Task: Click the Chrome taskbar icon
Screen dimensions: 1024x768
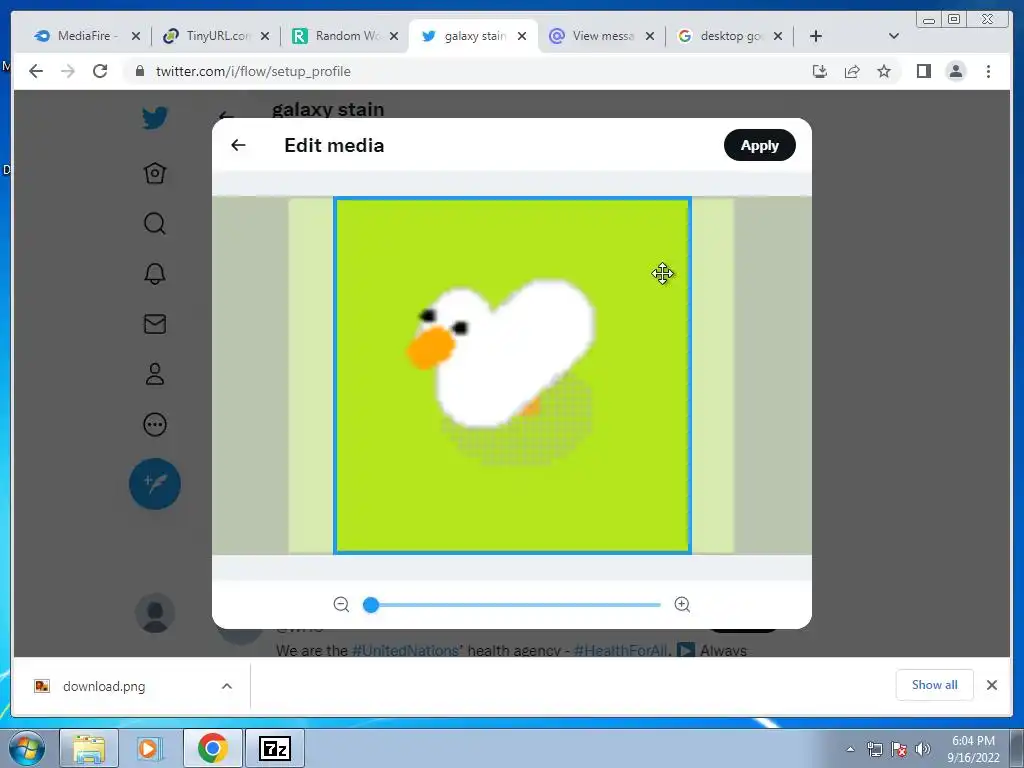Action: tap(213, 748)
